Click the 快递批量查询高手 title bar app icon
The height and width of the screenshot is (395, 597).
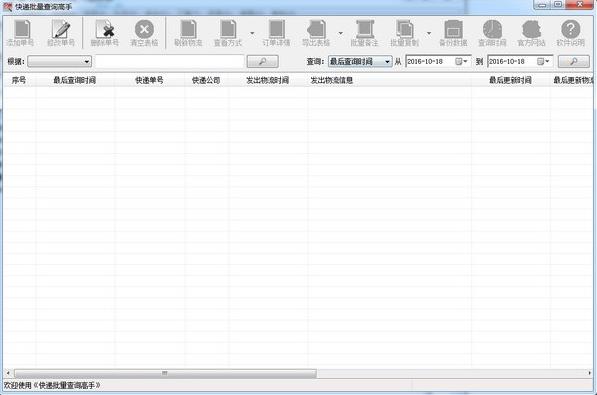pos(8,6)
